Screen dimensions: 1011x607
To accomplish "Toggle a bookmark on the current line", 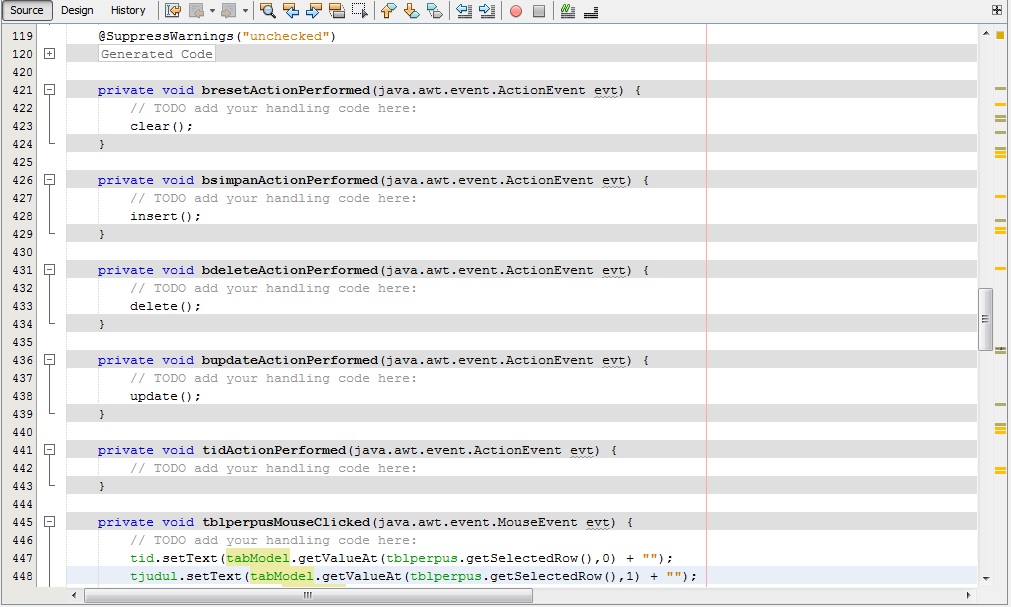I will [x=432, y=11].
